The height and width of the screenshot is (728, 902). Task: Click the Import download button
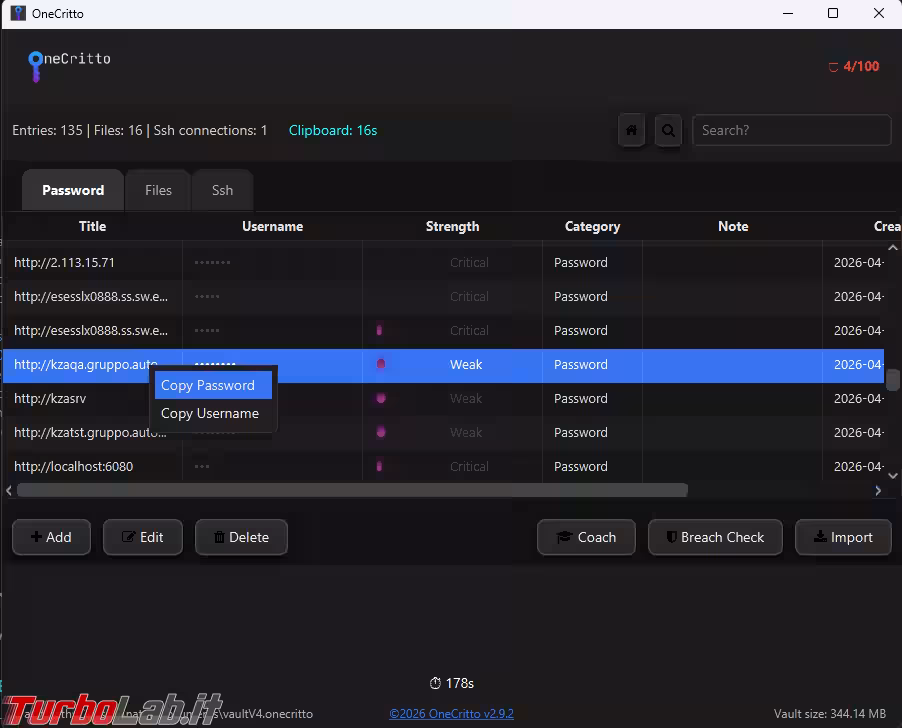click(x=843, y=537)
